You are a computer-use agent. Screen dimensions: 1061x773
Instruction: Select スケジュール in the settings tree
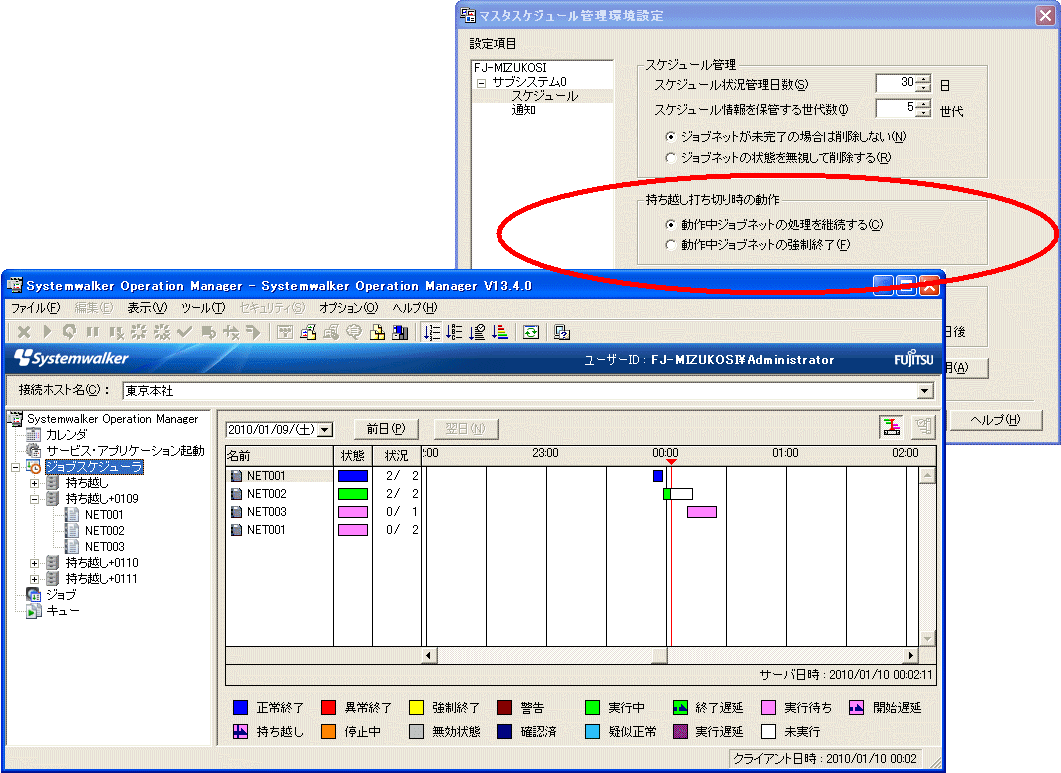[544, 96]
